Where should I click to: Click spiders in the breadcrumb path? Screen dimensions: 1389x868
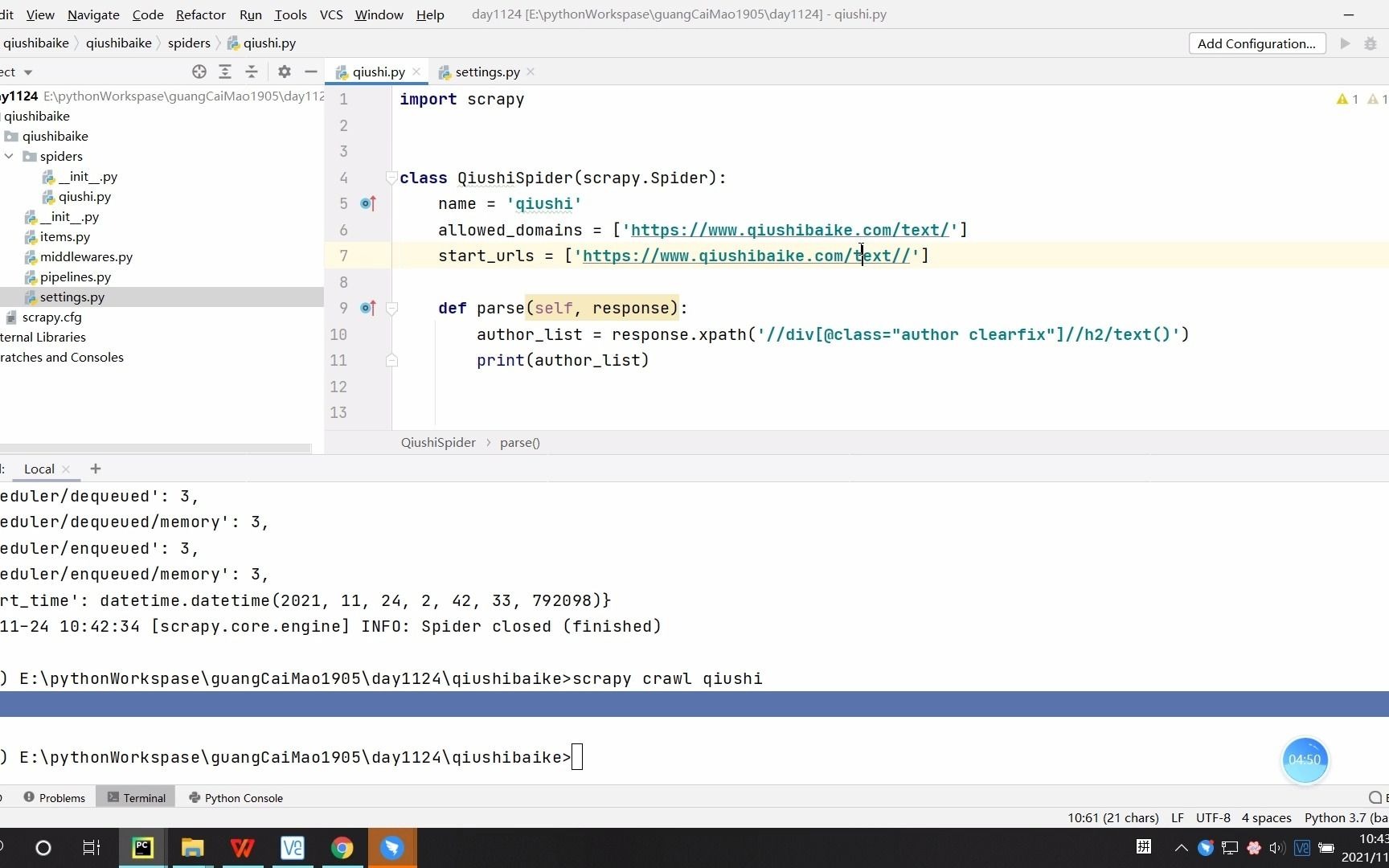pyautogui.click(x=189, y=43)
